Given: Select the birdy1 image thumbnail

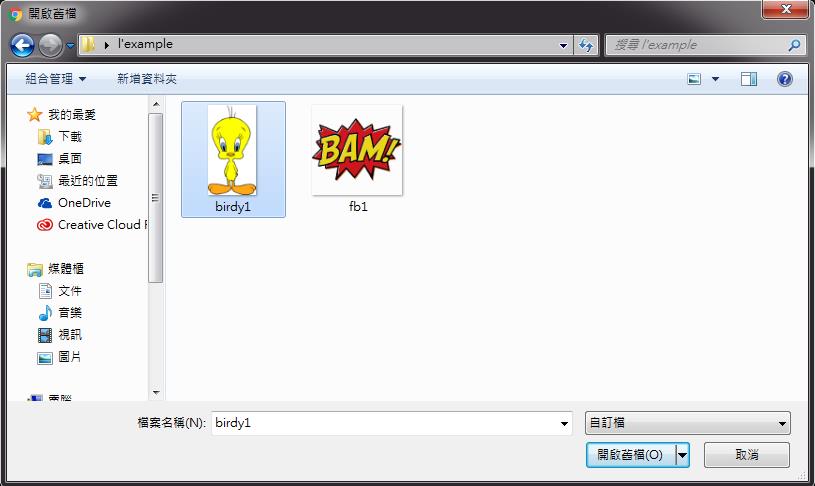Looking at the screenshot, I should pos(232,150).
